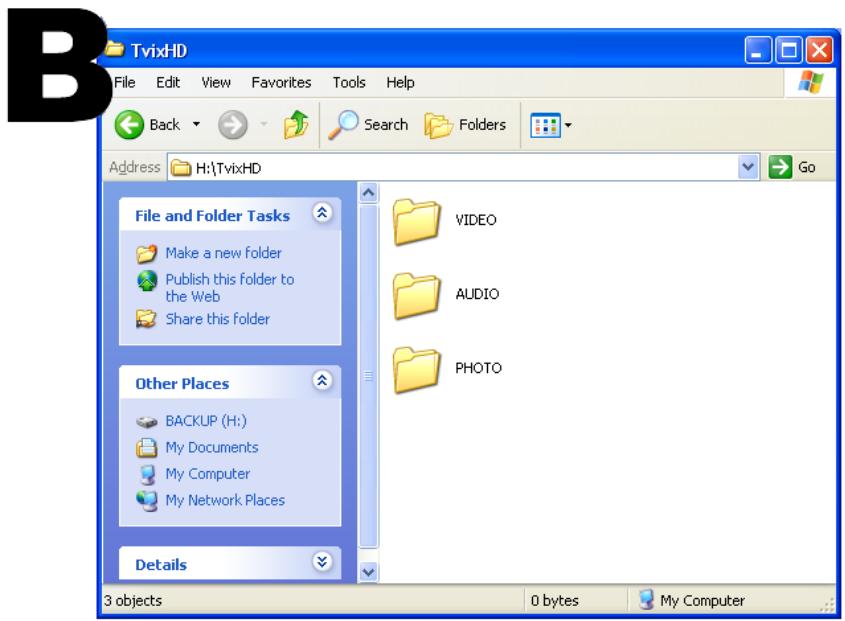Select the AUDIO folder icon
Screen dimensions: 845x621
point(417,295)
